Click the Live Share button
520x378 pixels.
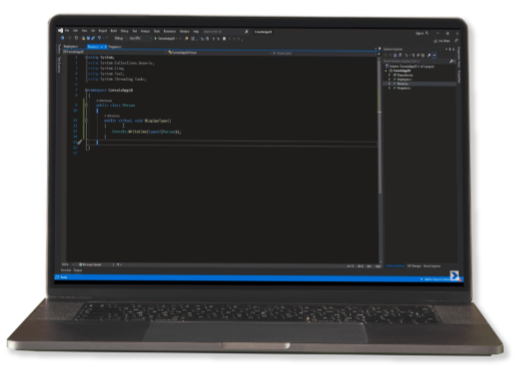pyautogui.click(x=442, y=41)
